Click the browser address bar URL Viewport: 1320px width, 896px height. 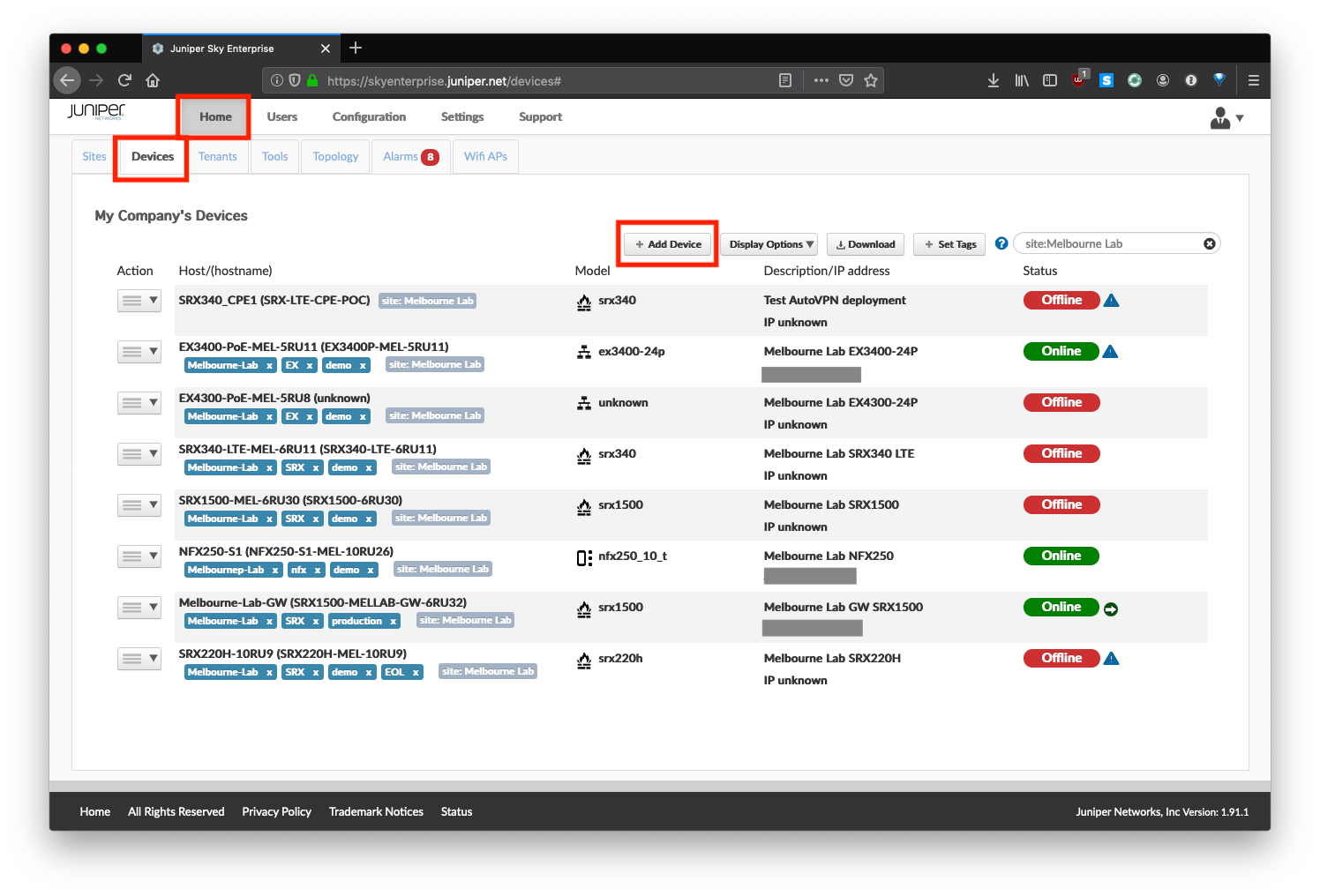coord(445,81)
